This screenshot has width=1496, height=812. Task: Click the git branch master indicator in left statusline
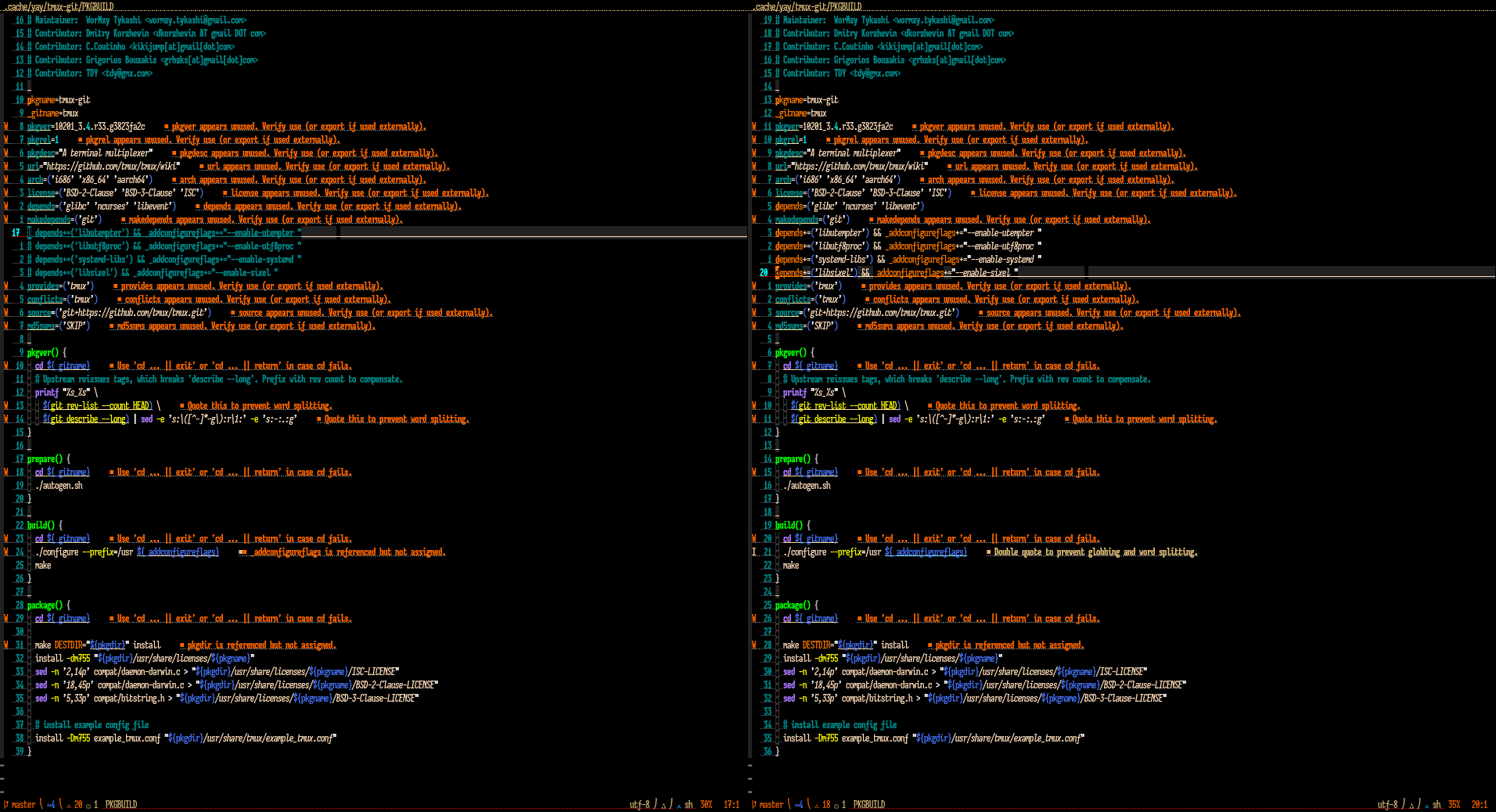click(x=20, y=804)
